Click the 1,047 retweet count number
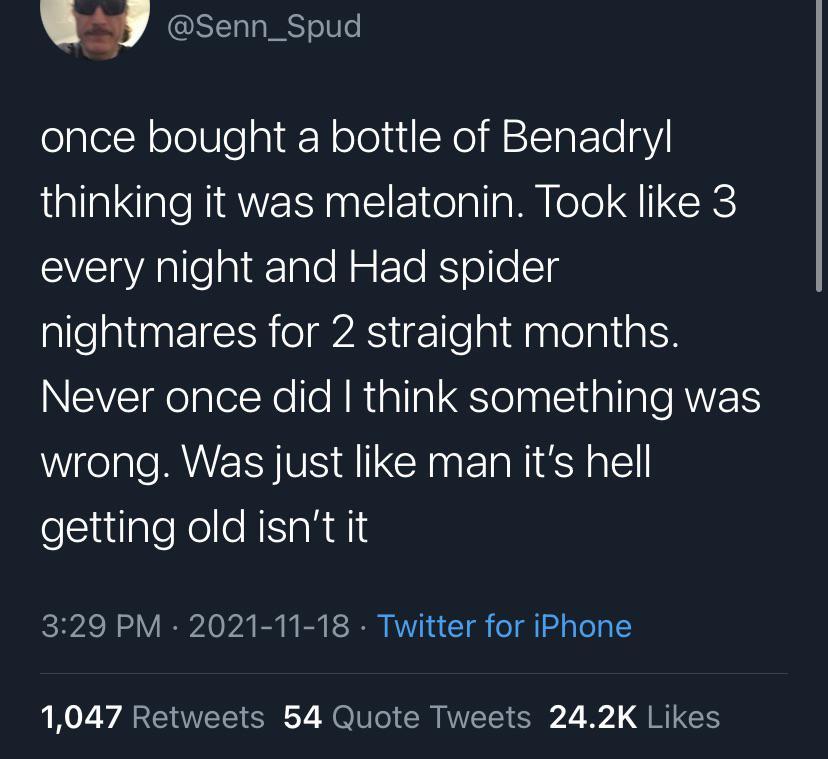828x759 pixels. point(82,717)
